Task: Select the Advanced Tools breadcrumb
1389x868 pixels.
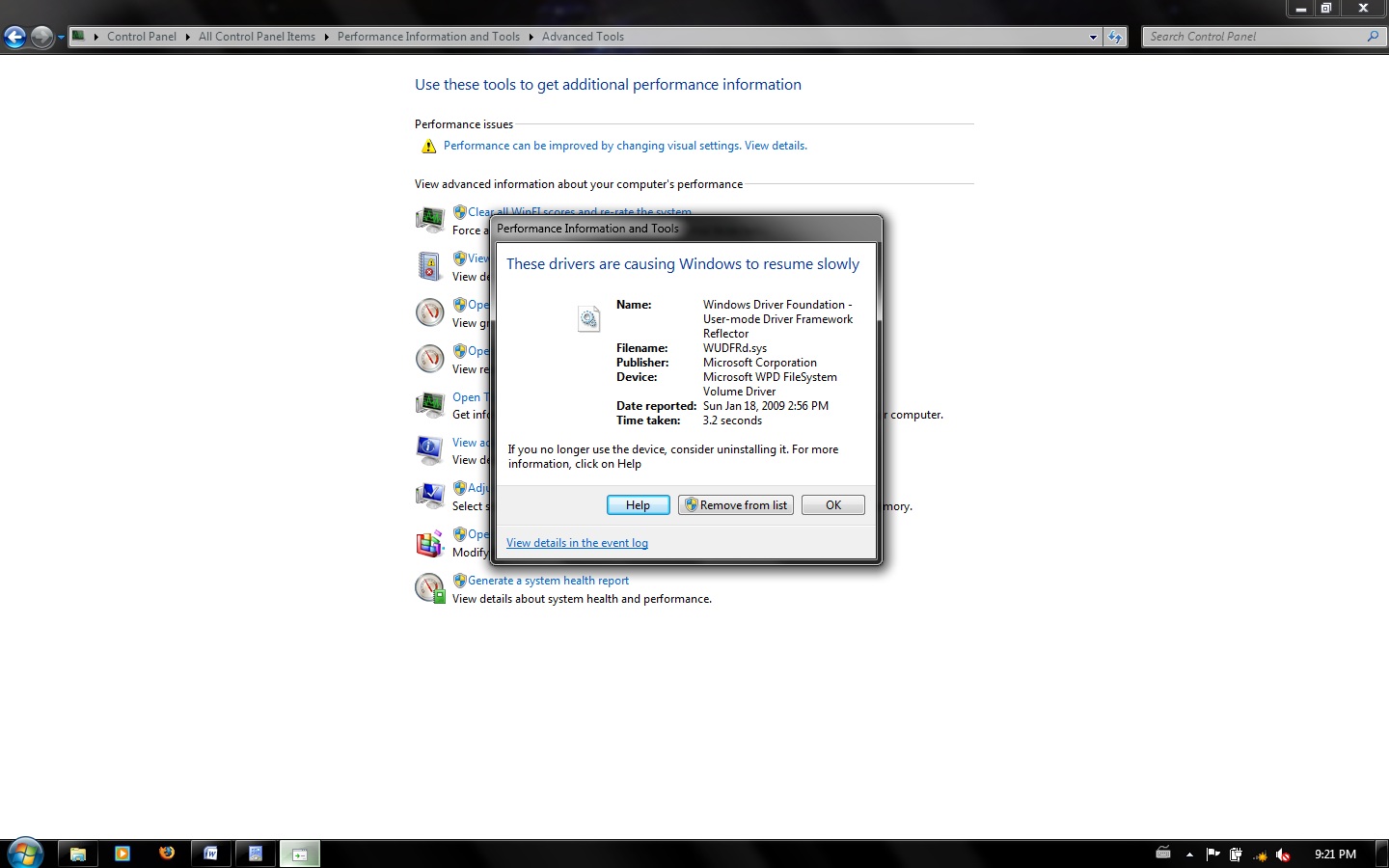Action: (583, 37)
